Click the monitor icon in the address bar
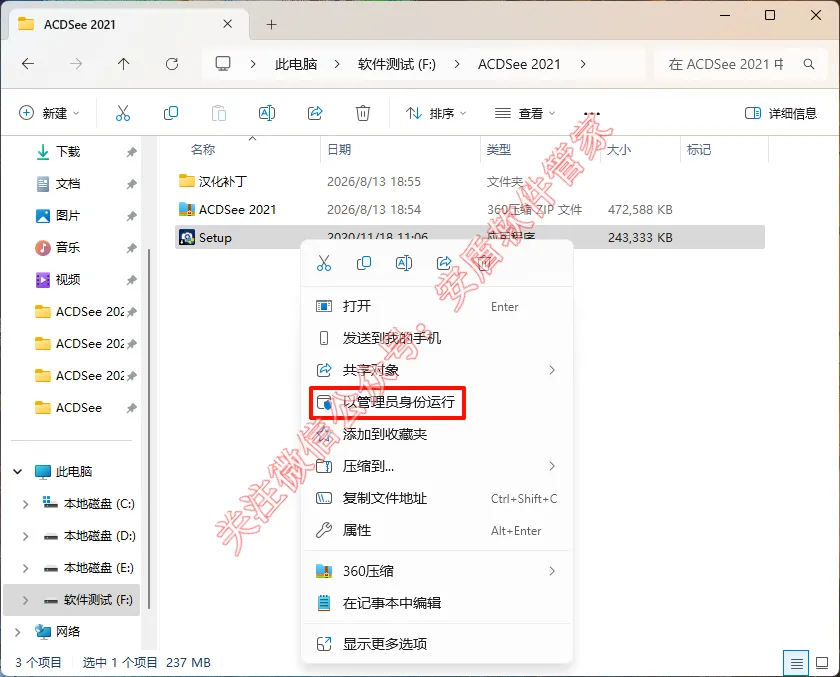Viewport: 840px width, 677px height. point(223,64)
